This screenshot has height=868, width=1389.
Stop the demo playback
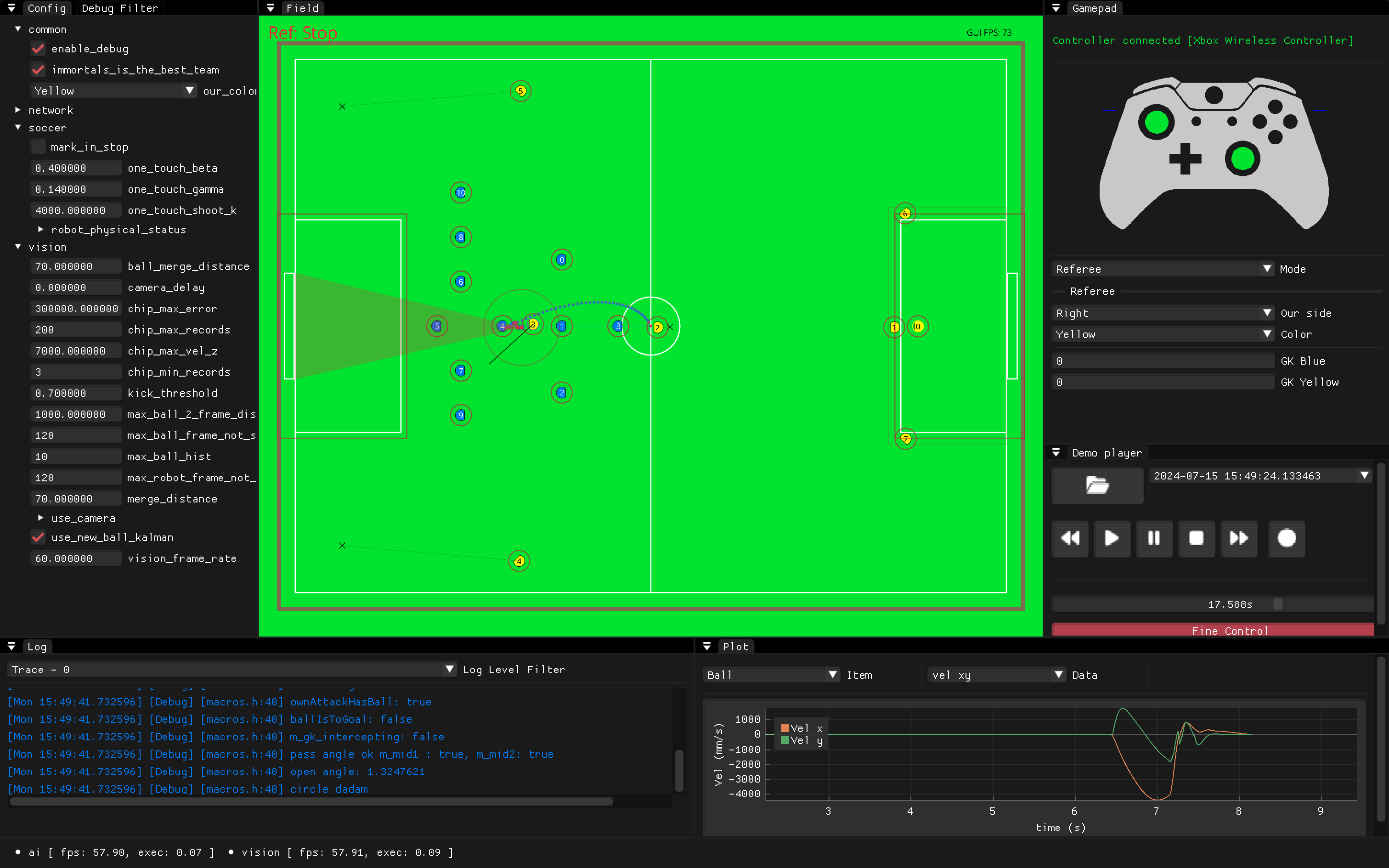1196,538
